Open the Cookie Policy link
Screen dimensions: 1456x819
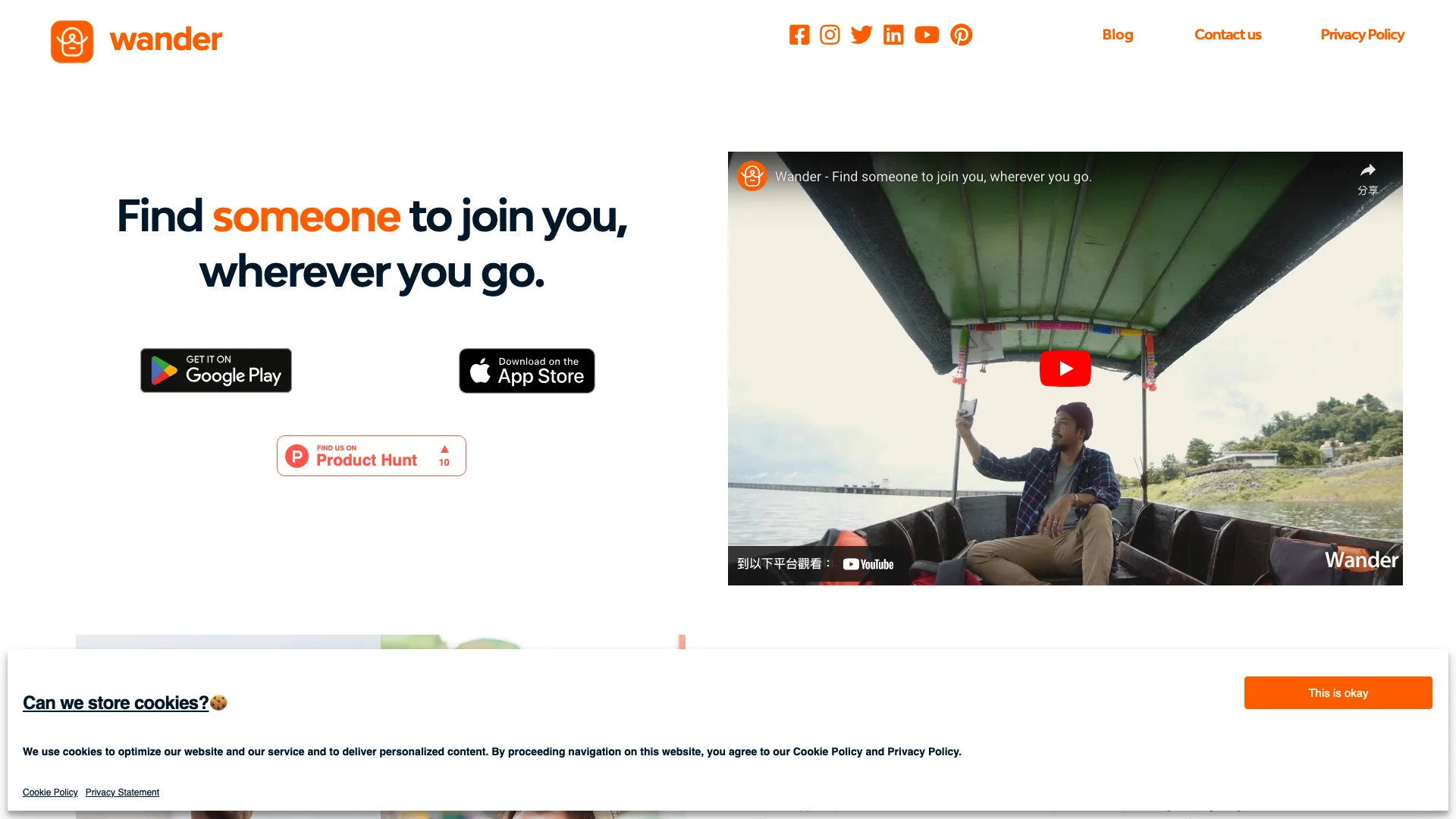49,792
